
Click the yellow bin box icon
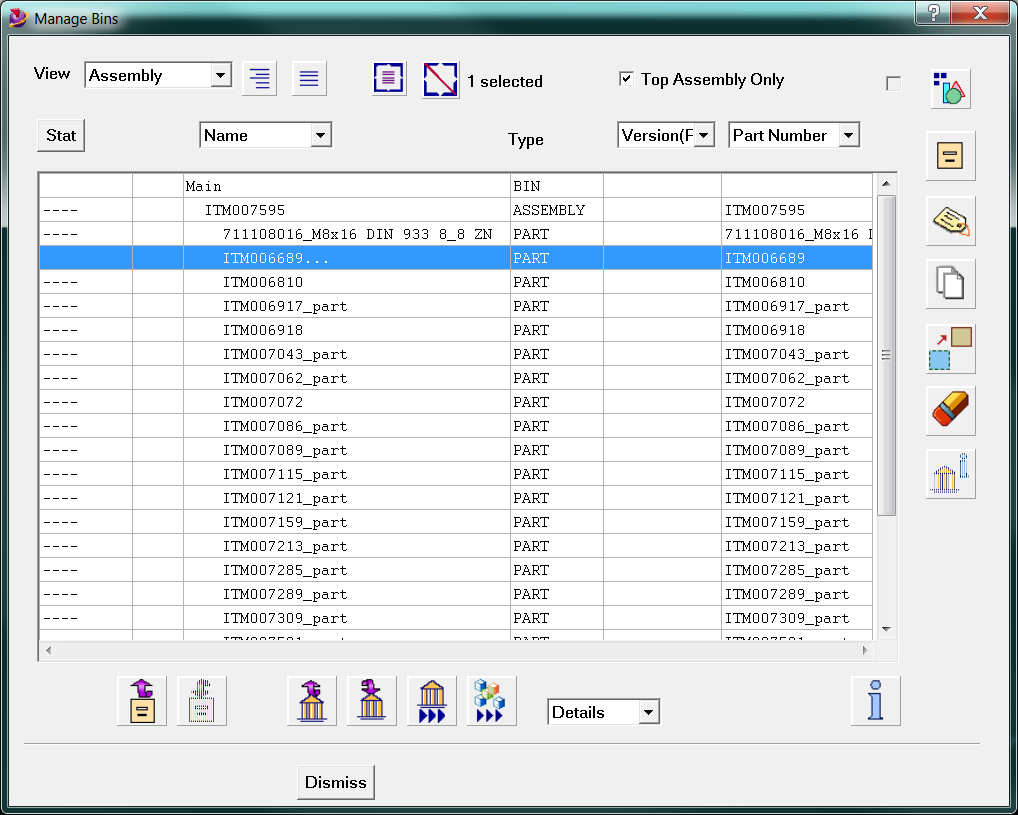pyautogui.click(x=950, y=156)
